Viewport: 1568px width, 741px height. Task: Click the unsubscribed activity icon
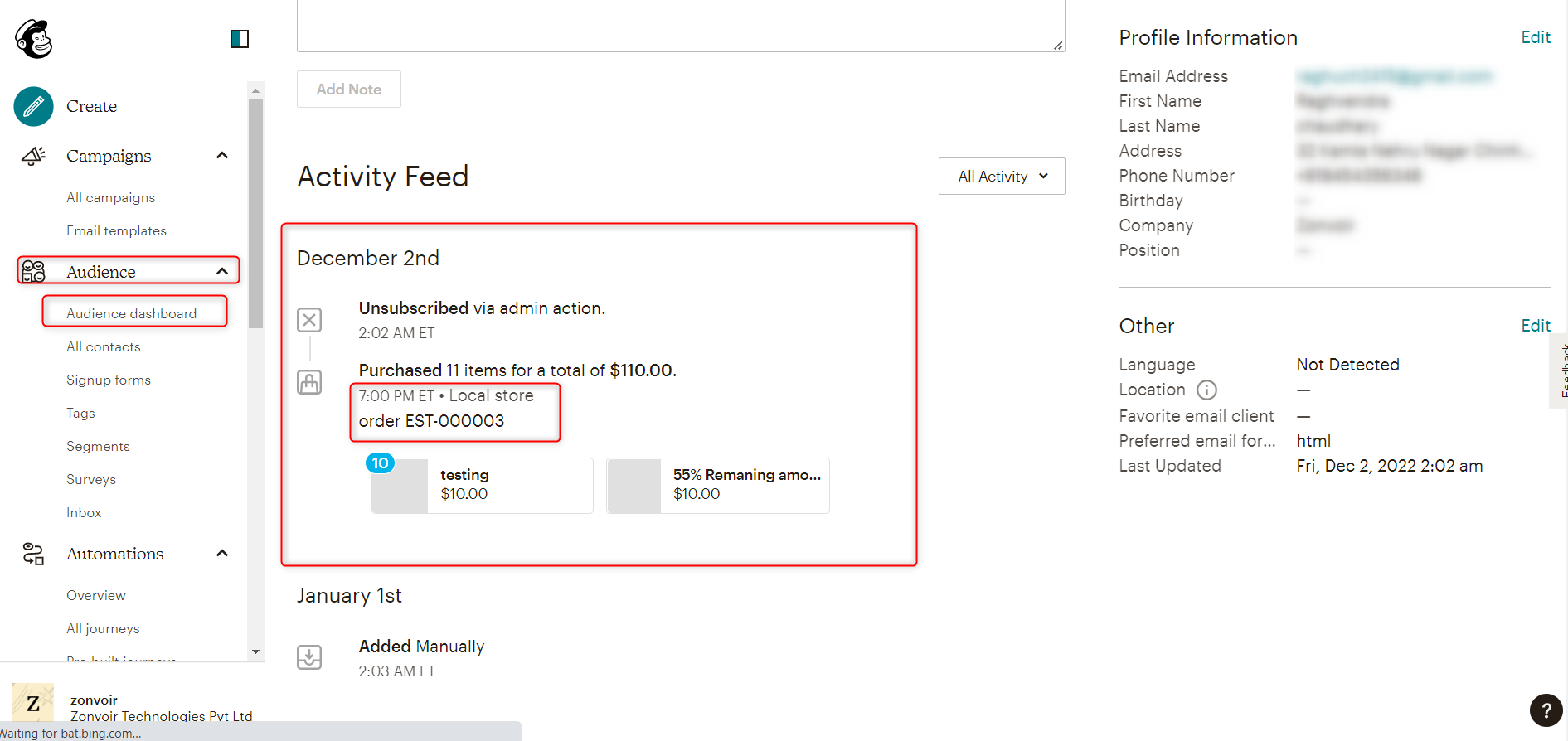[308, 319]
